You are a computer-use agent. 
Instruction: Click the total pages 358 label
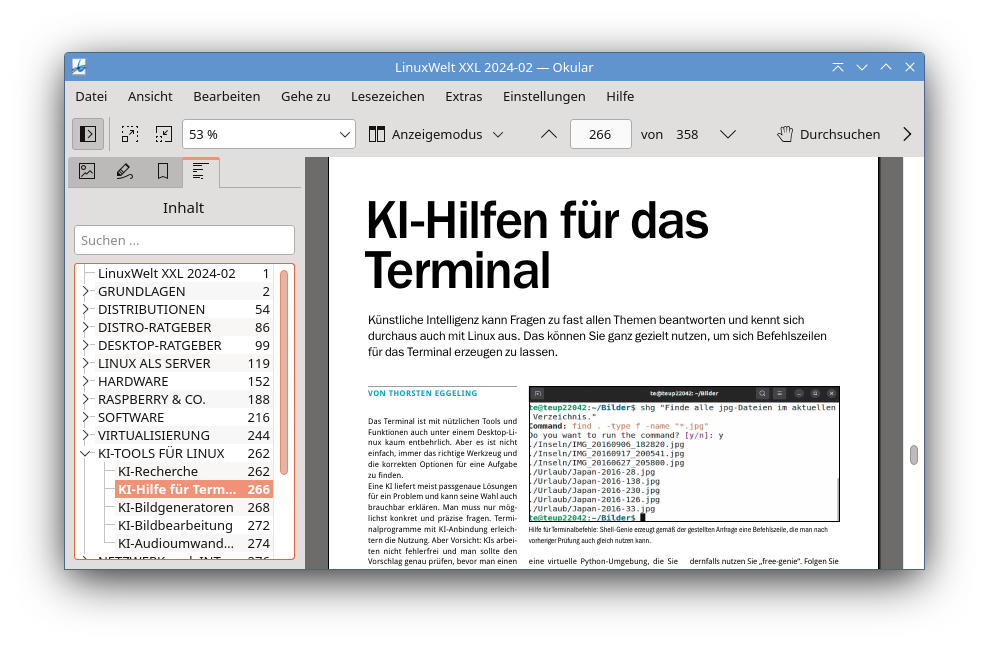click(688, 134)
